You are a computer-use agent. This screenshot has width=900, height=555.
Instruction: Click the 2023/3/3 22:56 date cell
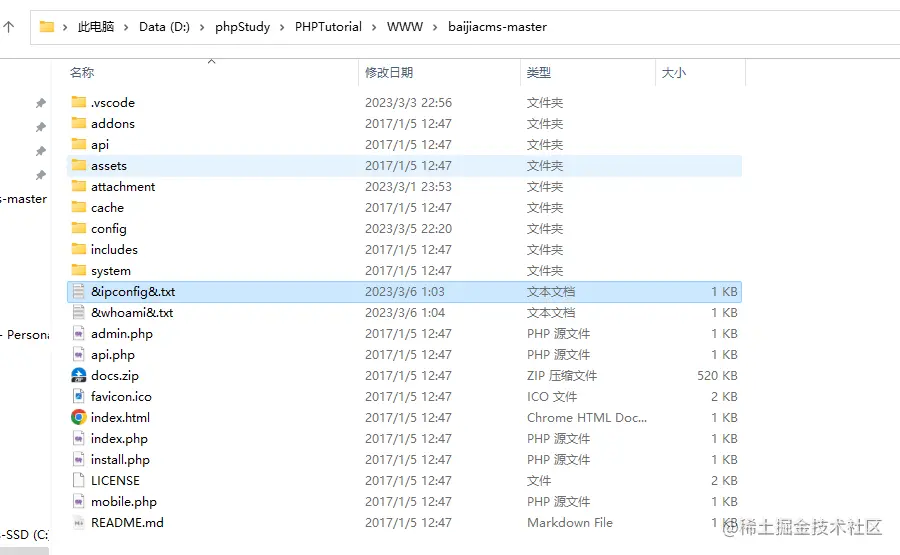(x=408, y=102)
